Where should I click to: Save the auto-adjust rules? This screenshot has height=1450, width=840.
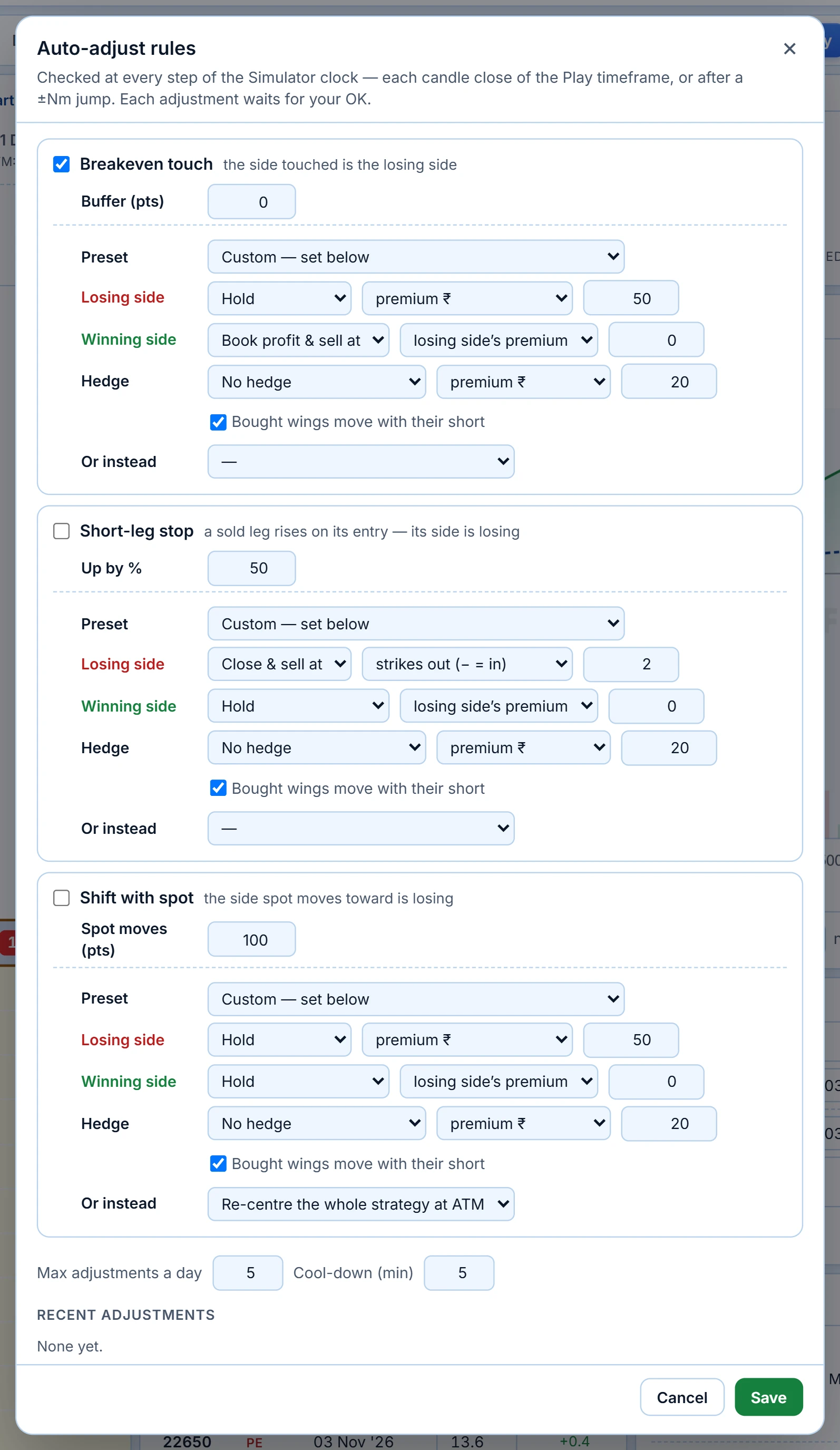click(x=768, y=1397)
